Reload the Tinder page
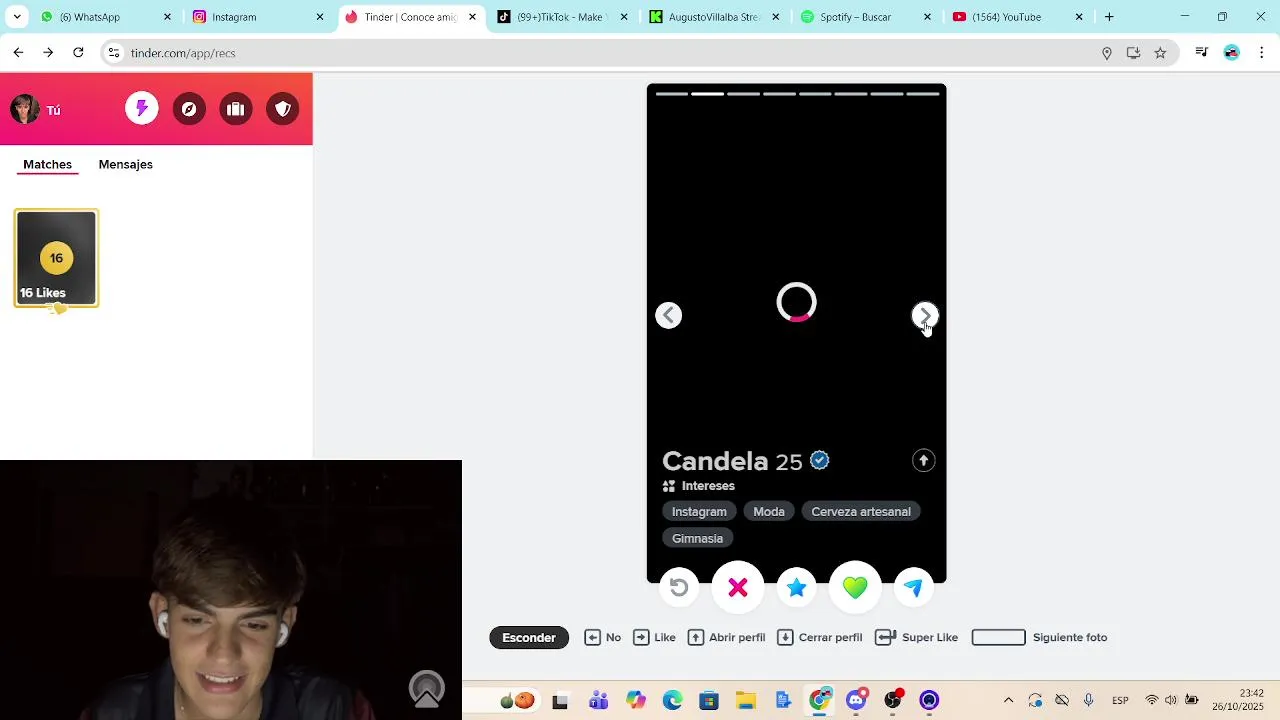Viewport: 1280px width, 720px height. click(x=78, y=53)
